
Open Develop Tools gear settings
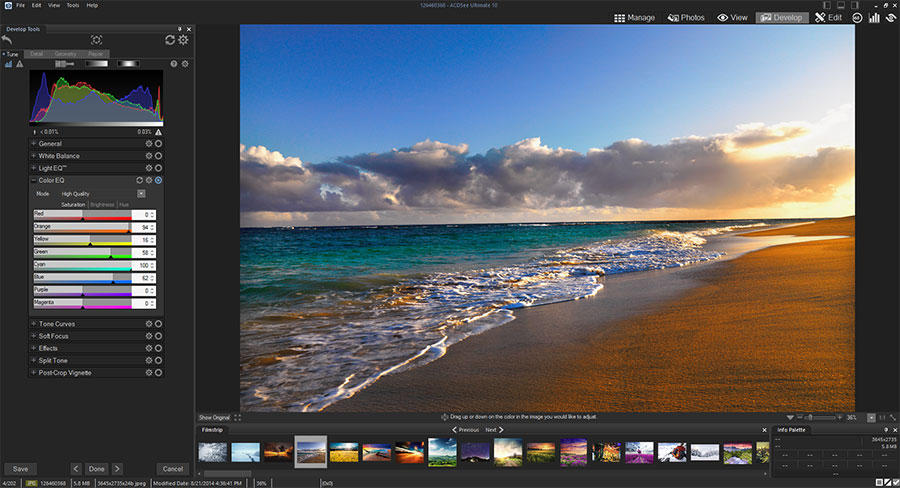point(183,40)
